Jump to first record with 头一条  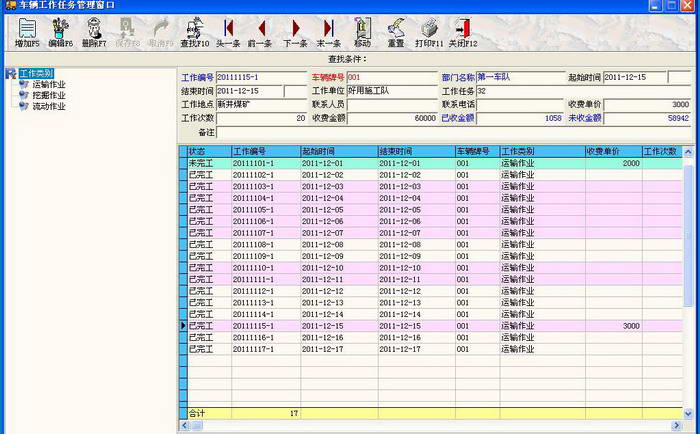pyautogui.click(x=229, y=31)
